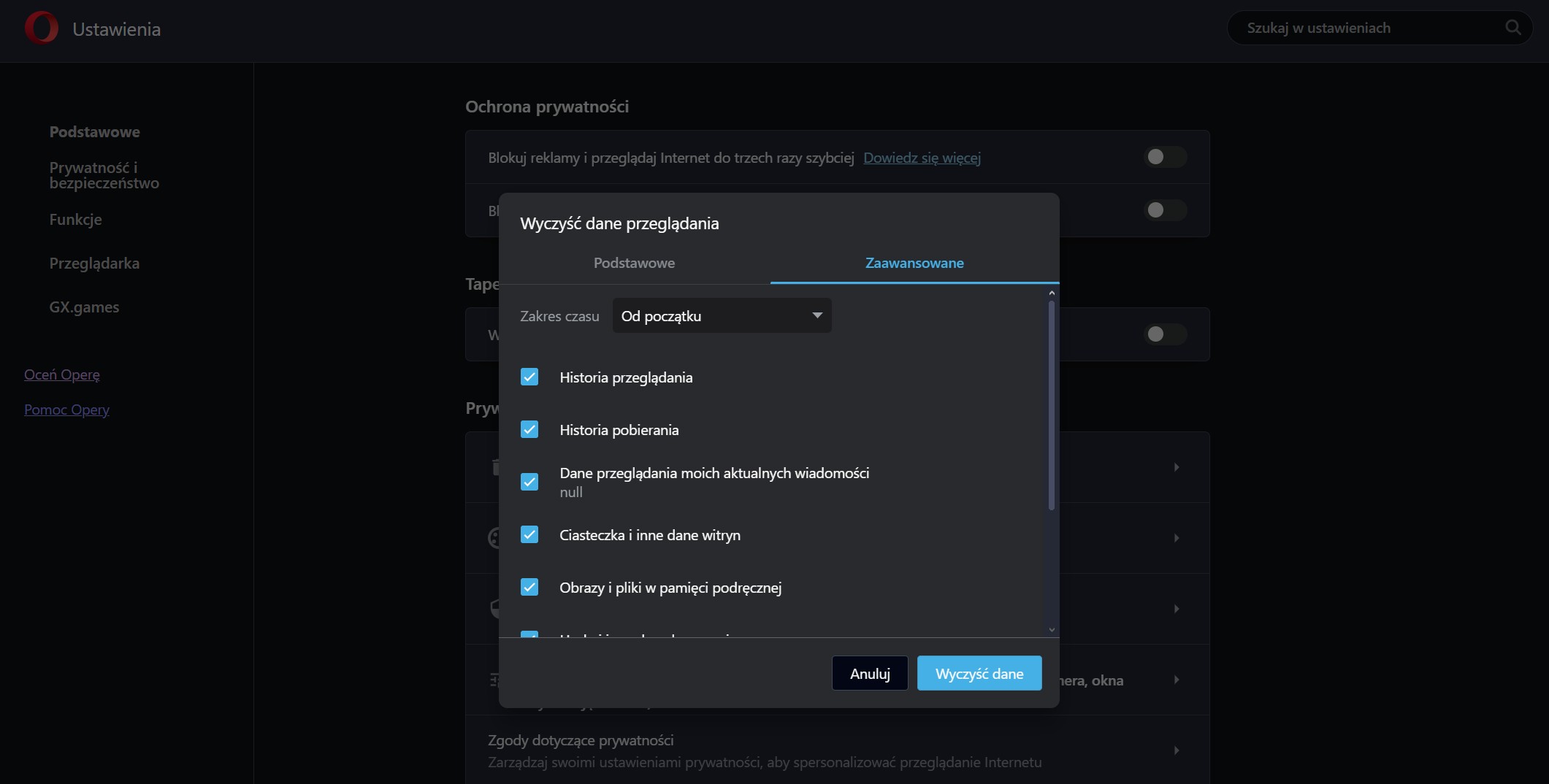Uncheck Historia przeglądania checkbox
The image size is (1549, 784).
click(529, 377)
